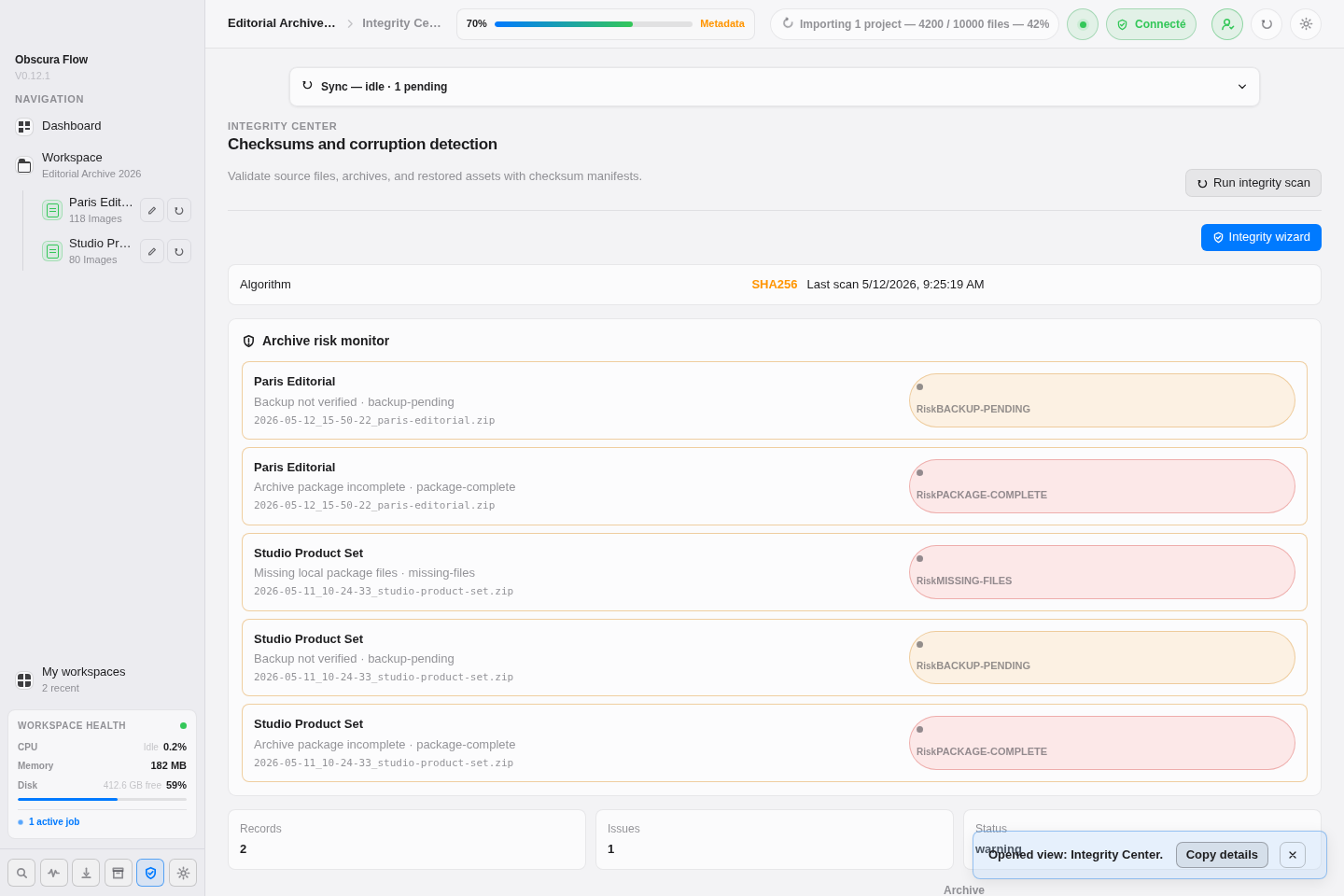Select Paris Editorial backup not verified row
The height and width of the screenshot is (896, 1344).
coord(775,400)
